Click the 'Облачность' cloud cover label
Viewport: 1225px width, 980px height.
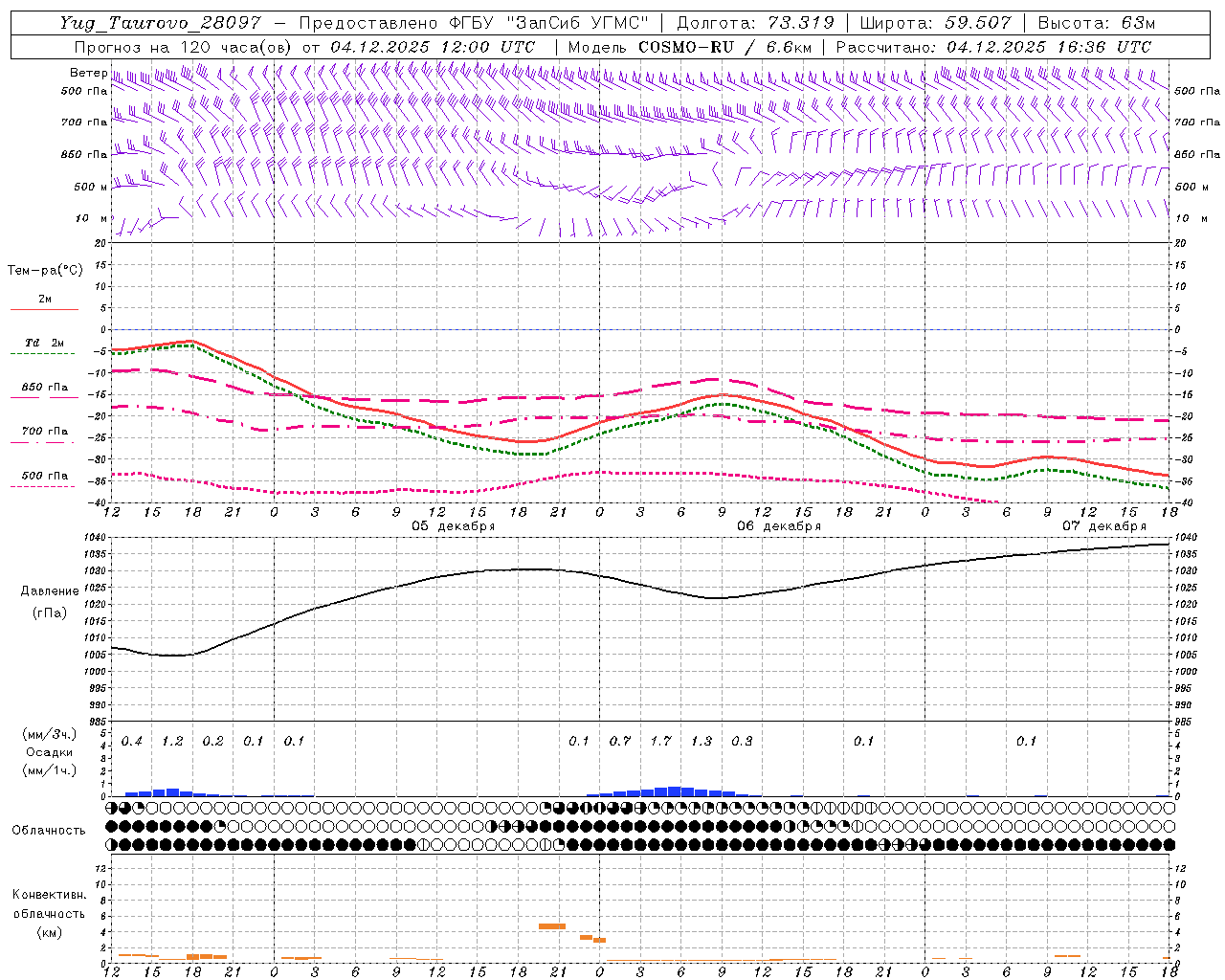coord(49,831)
